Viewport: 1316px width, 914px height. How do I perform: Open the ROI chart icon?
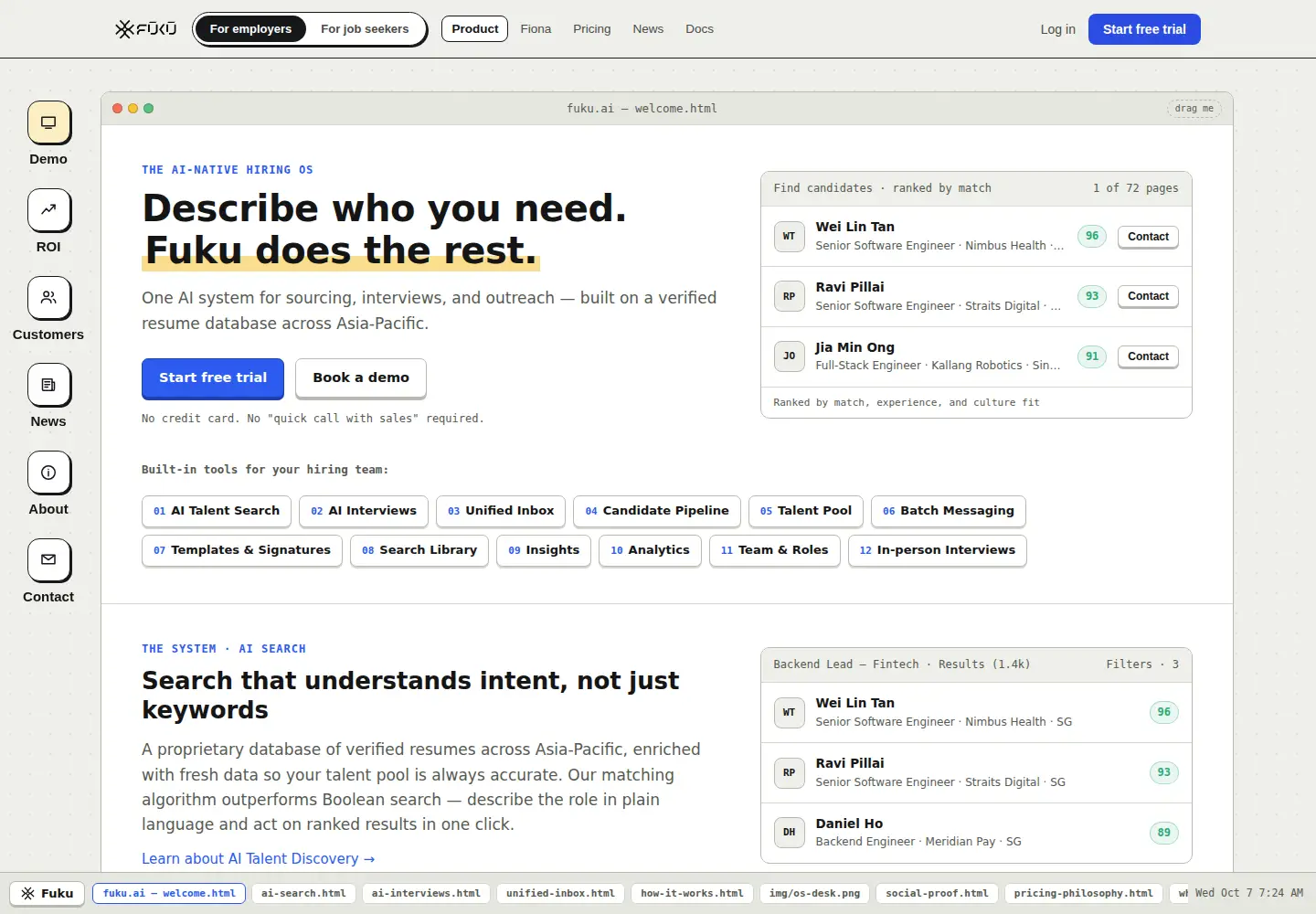point(48,210)
